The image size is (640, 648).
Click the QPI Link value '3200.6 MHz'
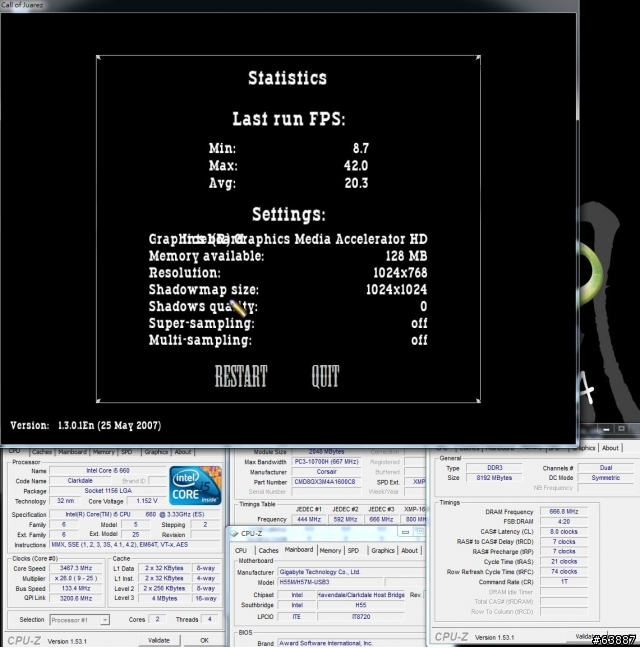(x=76, y=598)
